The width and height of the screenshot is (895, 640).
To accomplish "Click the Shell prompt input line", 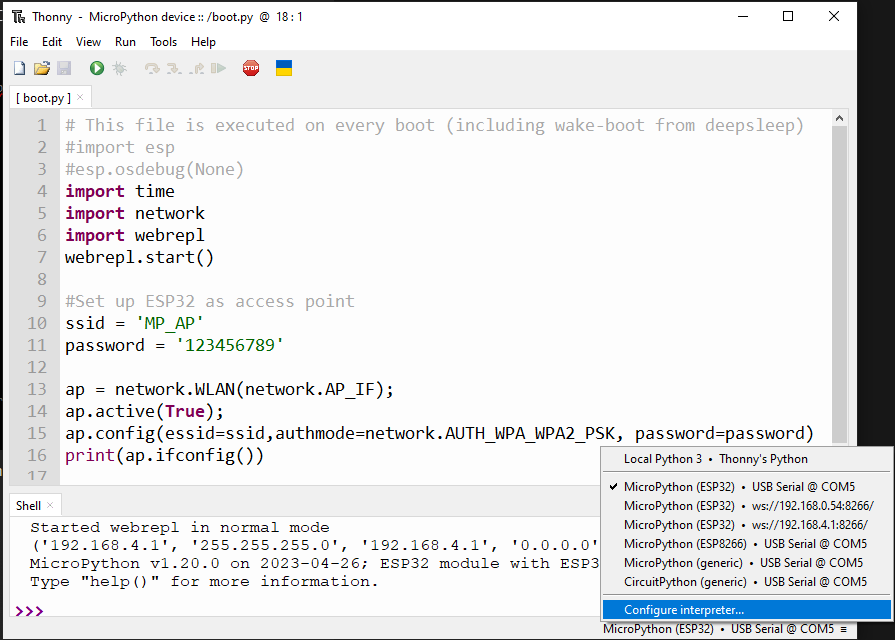I will [x=300, y=610].
